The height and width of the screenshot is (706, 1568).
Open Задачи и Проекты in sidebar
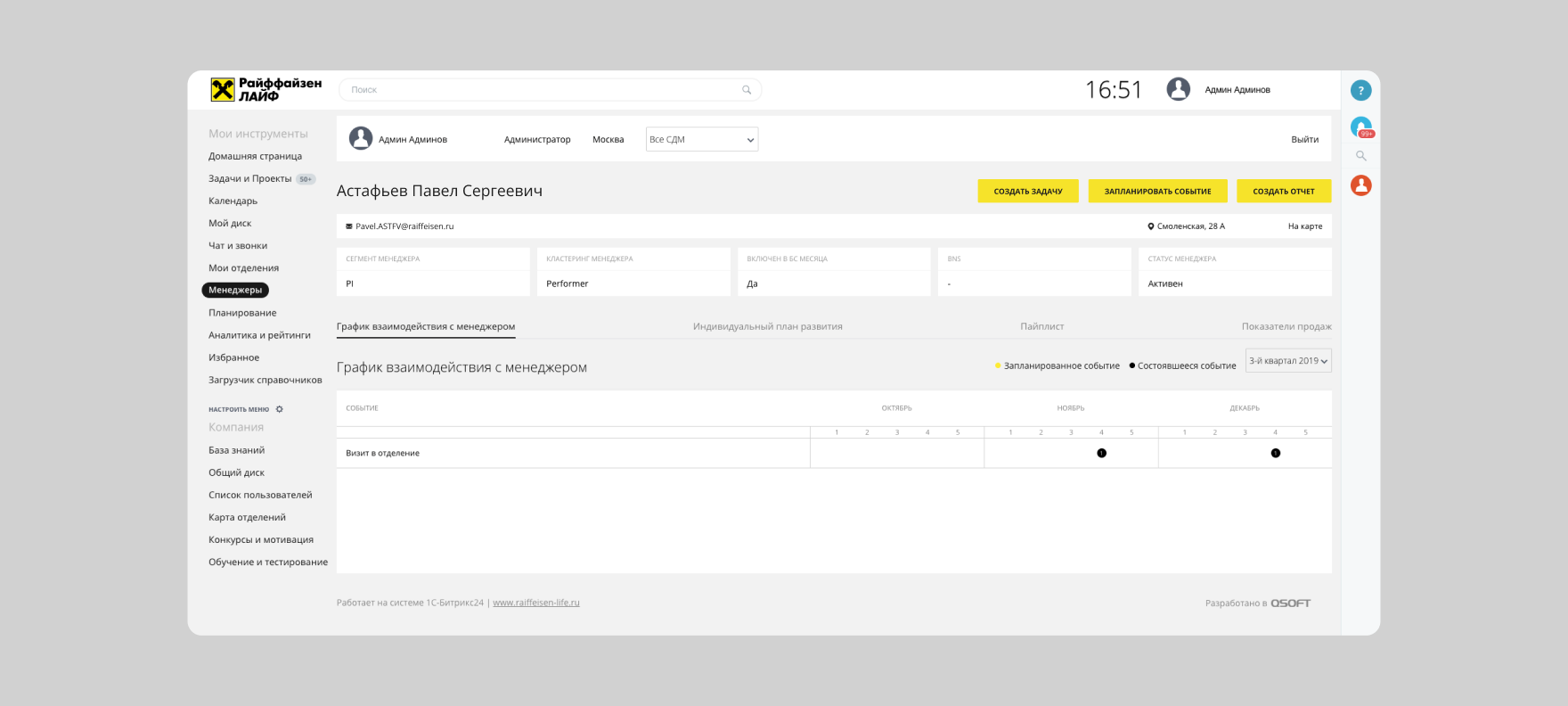click(250, 178)
